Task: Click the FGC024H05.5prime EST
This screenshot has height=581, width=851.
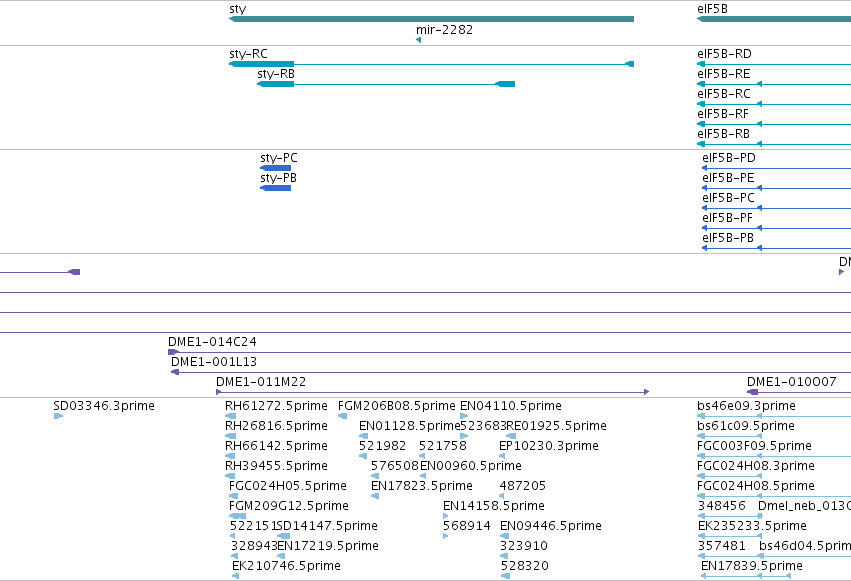Action: click(x=233, y=496)
